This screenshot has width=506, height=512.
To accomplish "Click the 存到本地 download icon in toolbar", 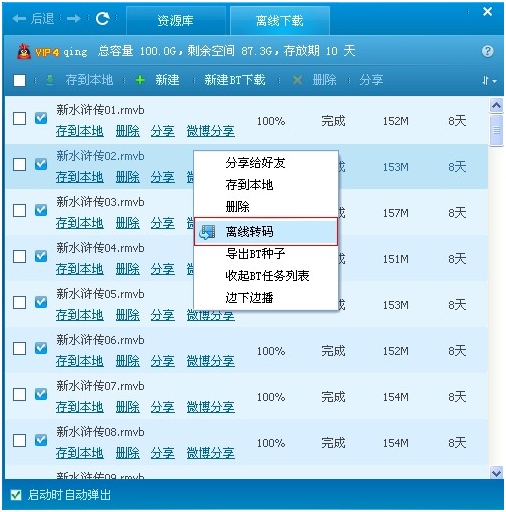I will pyautogui.click(x=50, y=80).
